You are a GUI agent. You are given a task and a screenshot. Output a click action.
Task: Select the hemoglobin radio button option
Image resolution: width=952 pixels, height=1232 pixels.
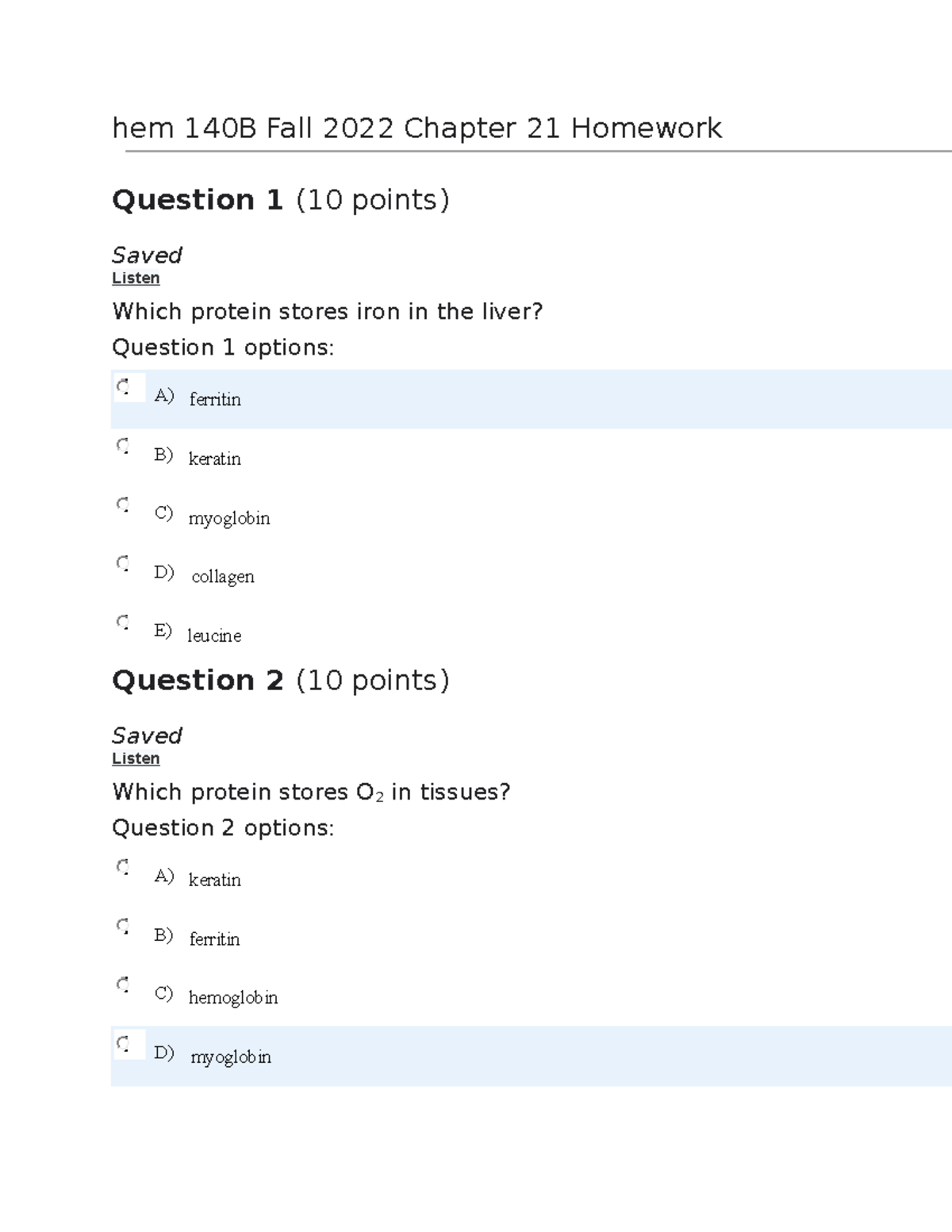[x=123, y=984]
